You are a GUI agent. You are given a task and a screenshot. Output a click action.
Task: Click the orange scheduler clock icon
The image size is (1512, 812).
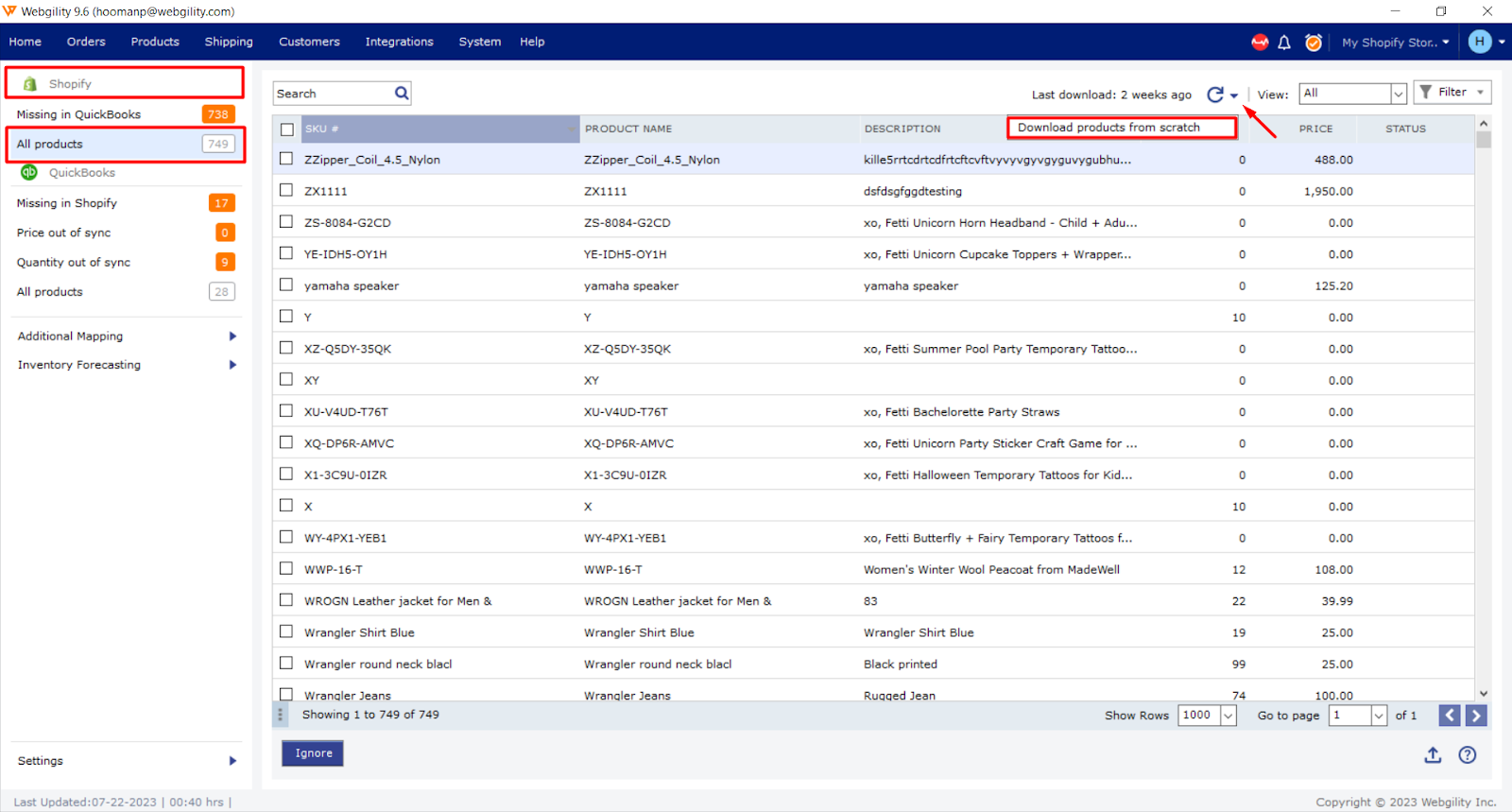click(1314, 43)
